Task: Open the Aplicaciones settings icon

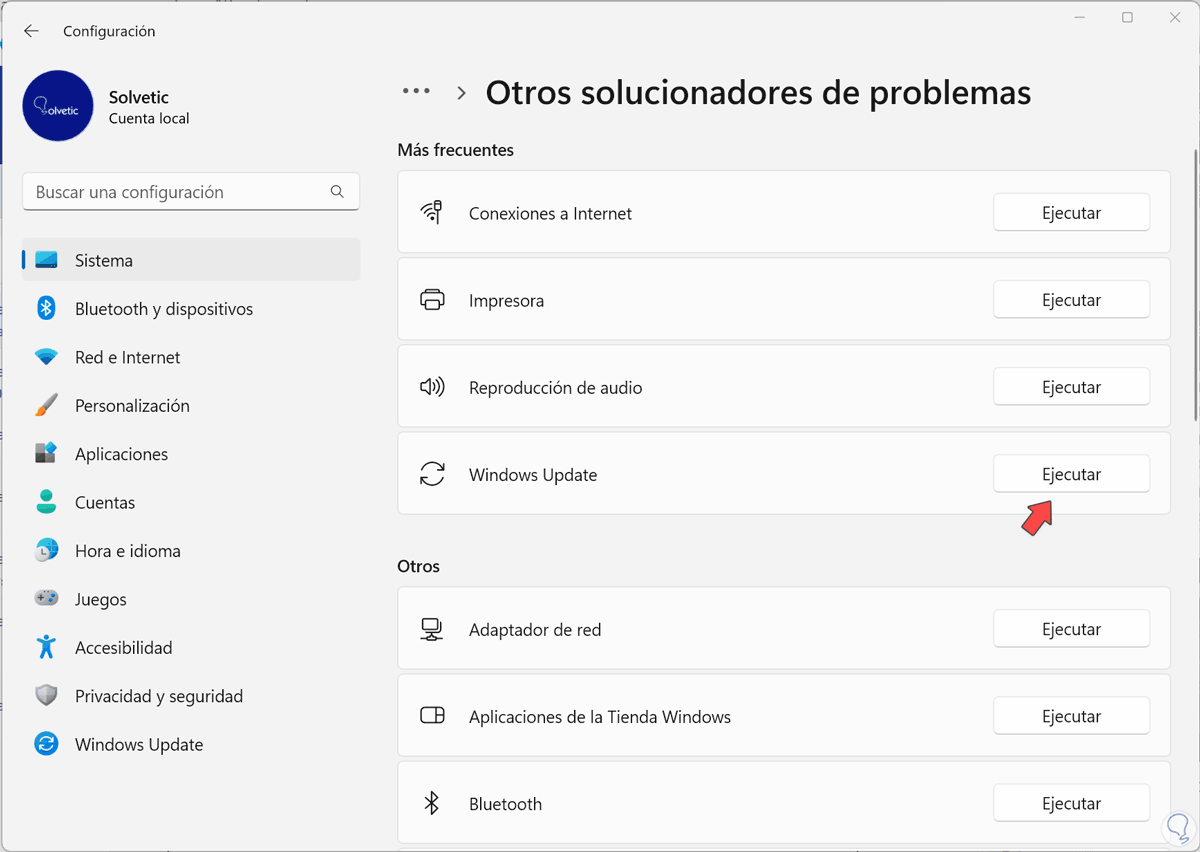Action: pos(46,454)
